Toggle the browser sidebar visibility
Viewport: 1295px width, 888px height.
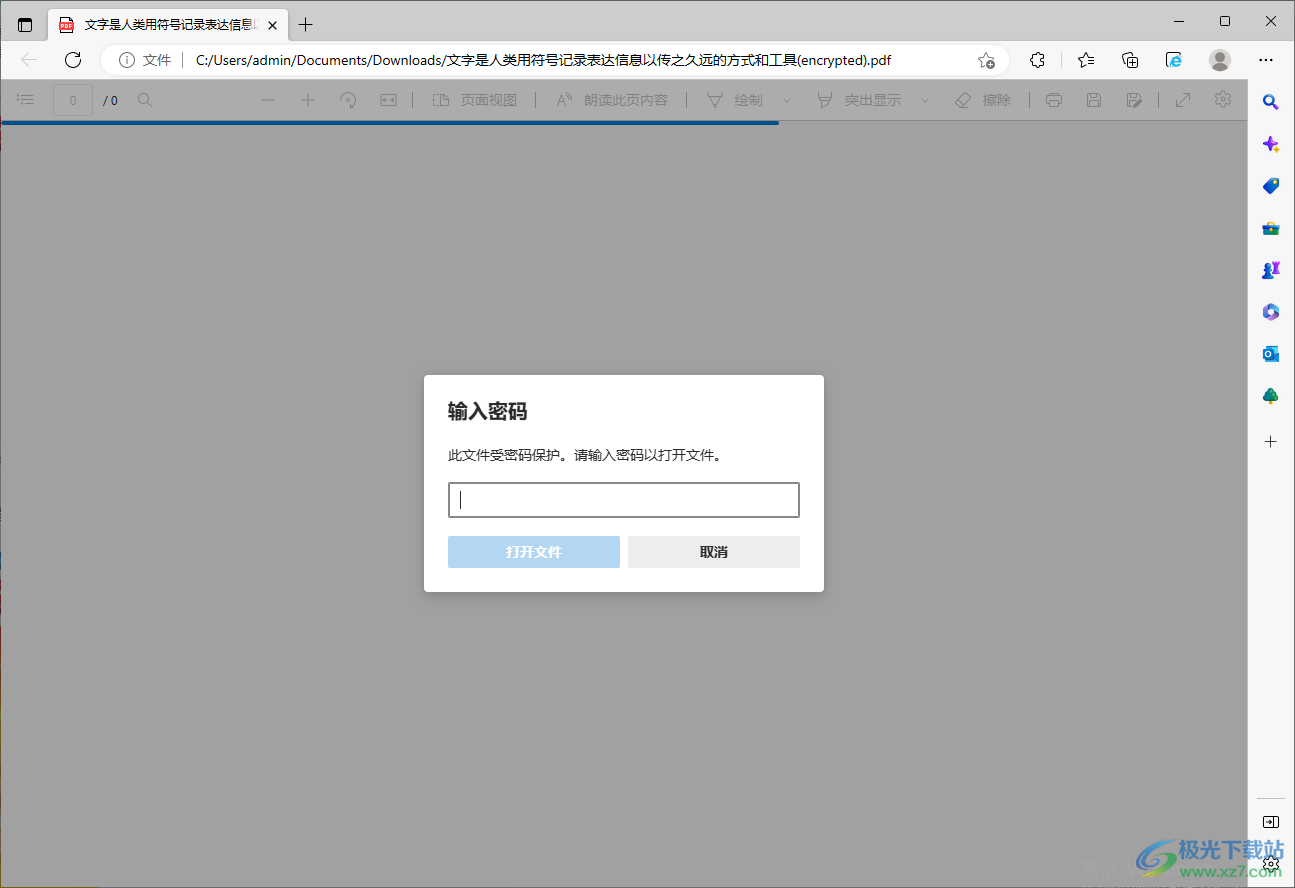1271,822
